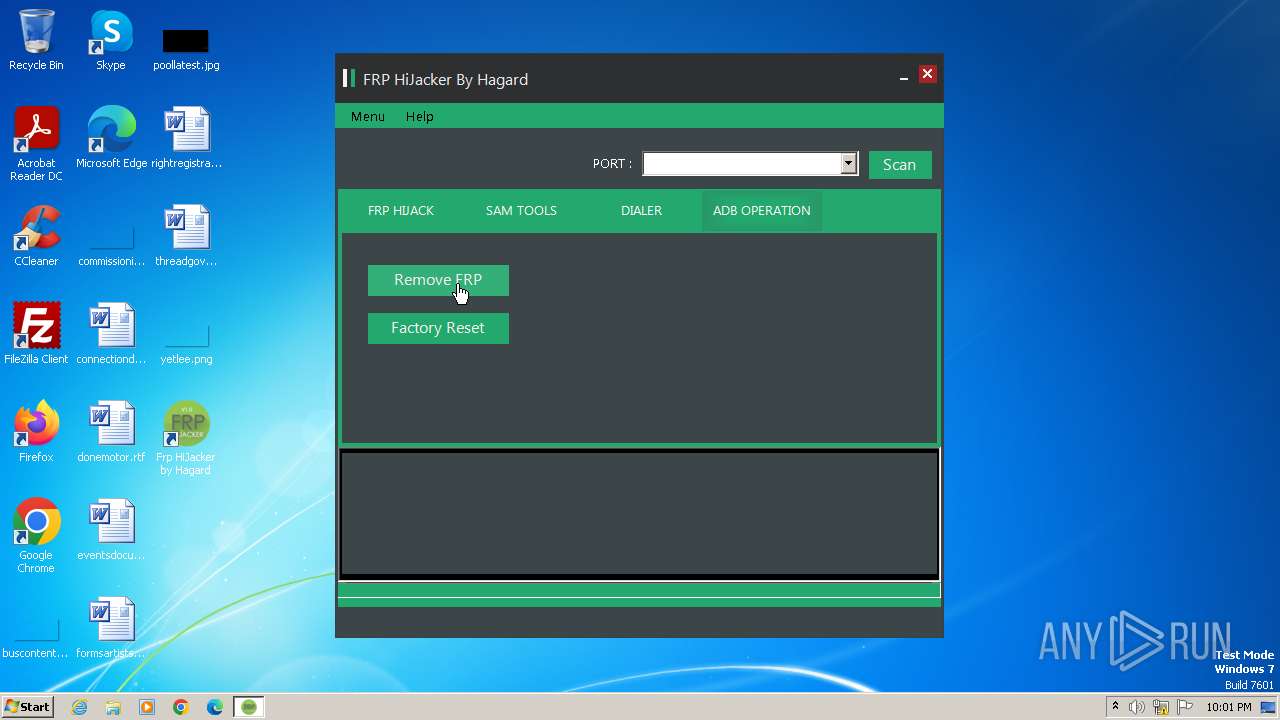This screenshot has width=1280, height=720.
Task: Open Acrobat Reader DC shortcut
Action: pos(36,145)
